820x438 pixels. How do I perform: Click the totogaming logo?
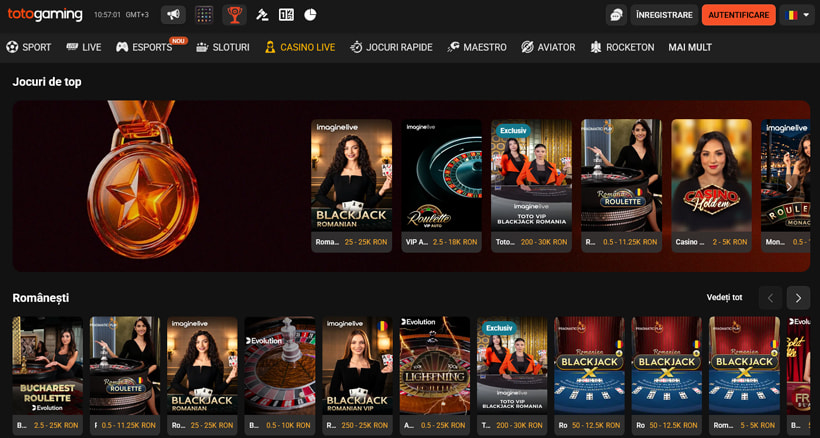[x=45, y=15]
